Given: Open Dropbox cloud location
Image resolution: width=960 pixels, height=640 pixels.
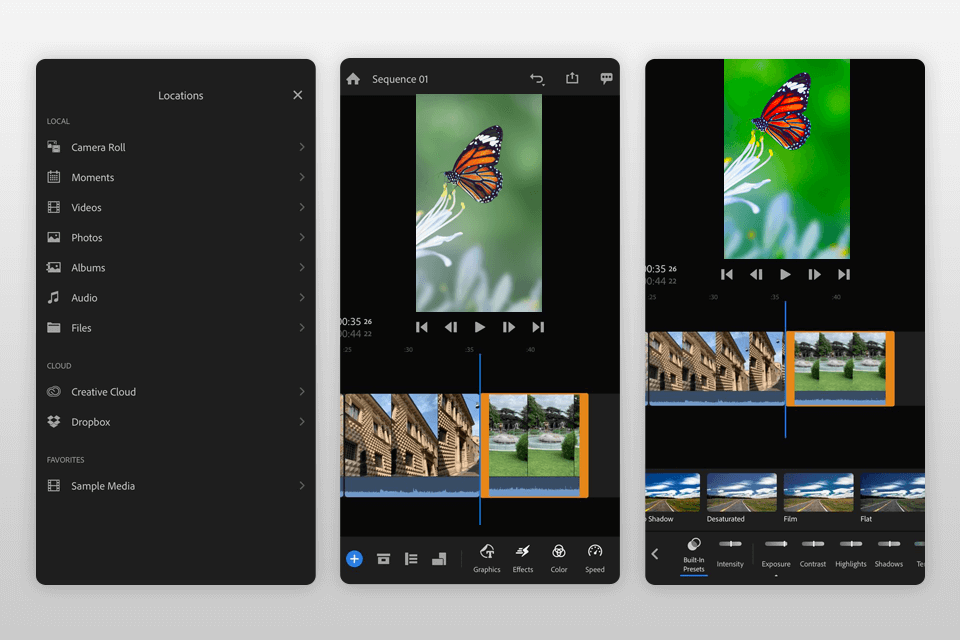Looking at the screenshot, I should tap(176, 422).
